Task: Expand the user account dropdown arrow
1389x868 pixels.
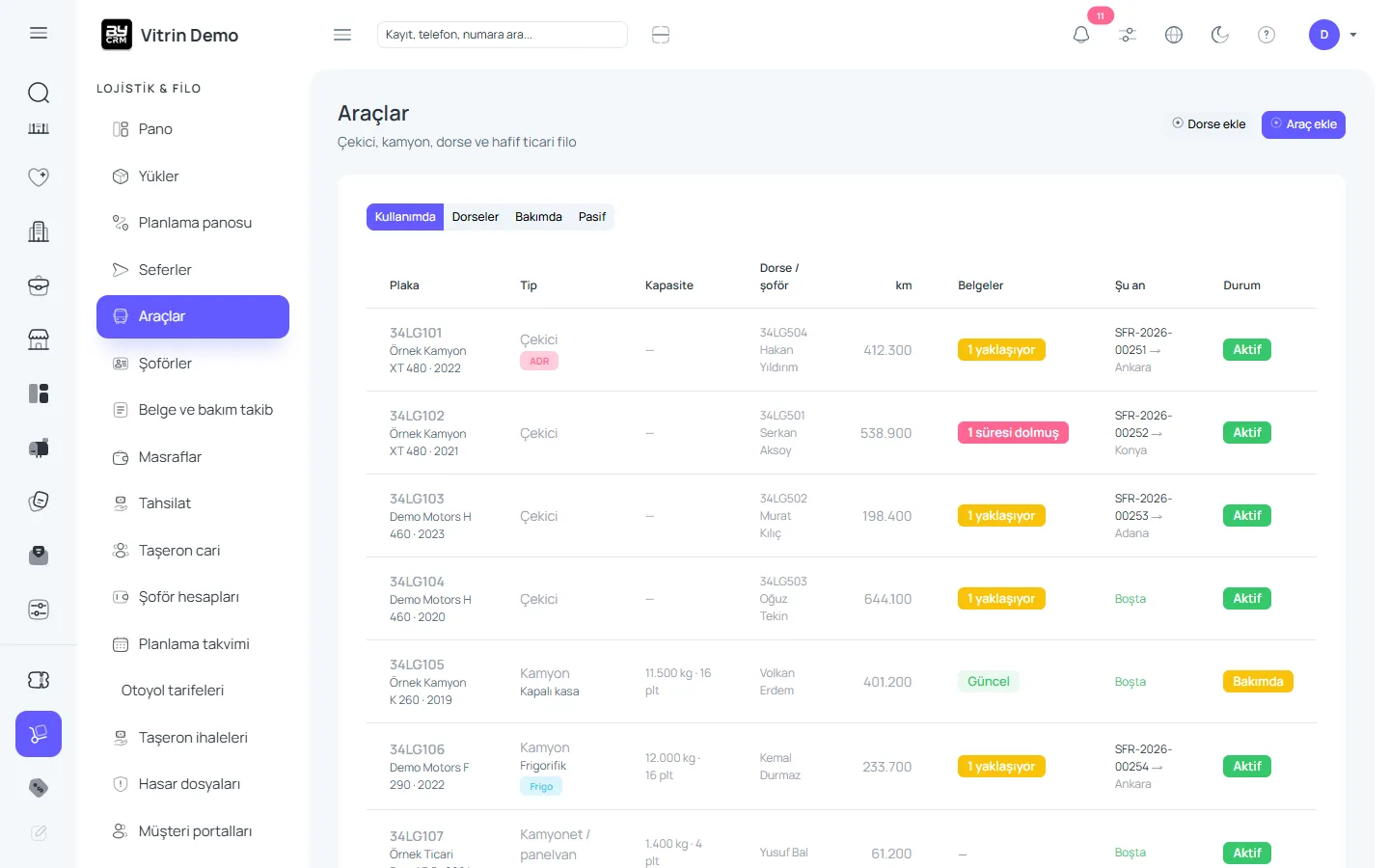Action: [x=1353, y=35]
